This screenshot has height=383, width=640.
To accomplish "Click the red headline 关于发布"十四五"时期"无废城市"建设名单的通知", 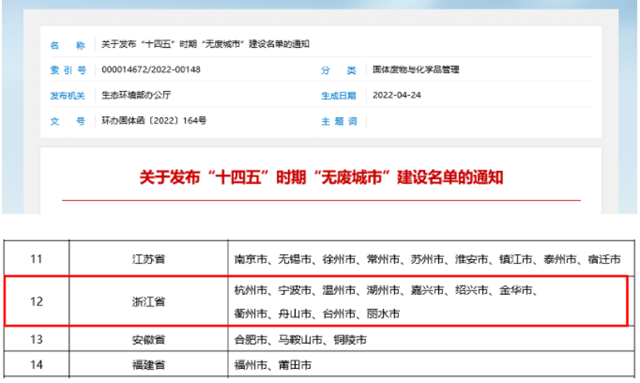I will pos(321,178).
